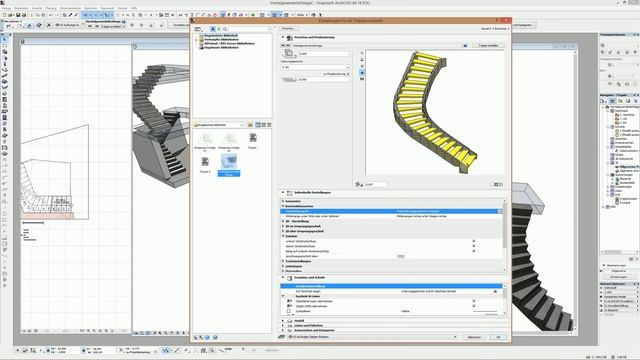Switch library thumbnails to large icon view

coord(258,125)
